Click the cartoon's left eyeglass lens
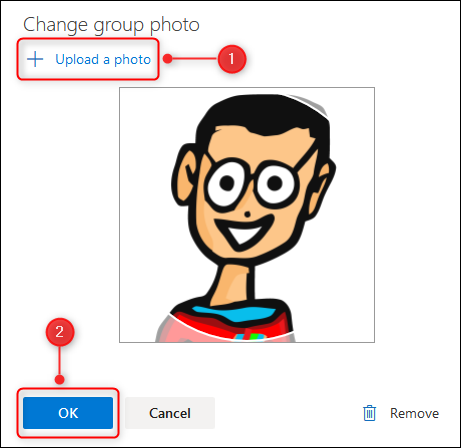Viewport: 461px width, 448px height. click(x=228, y=184)
